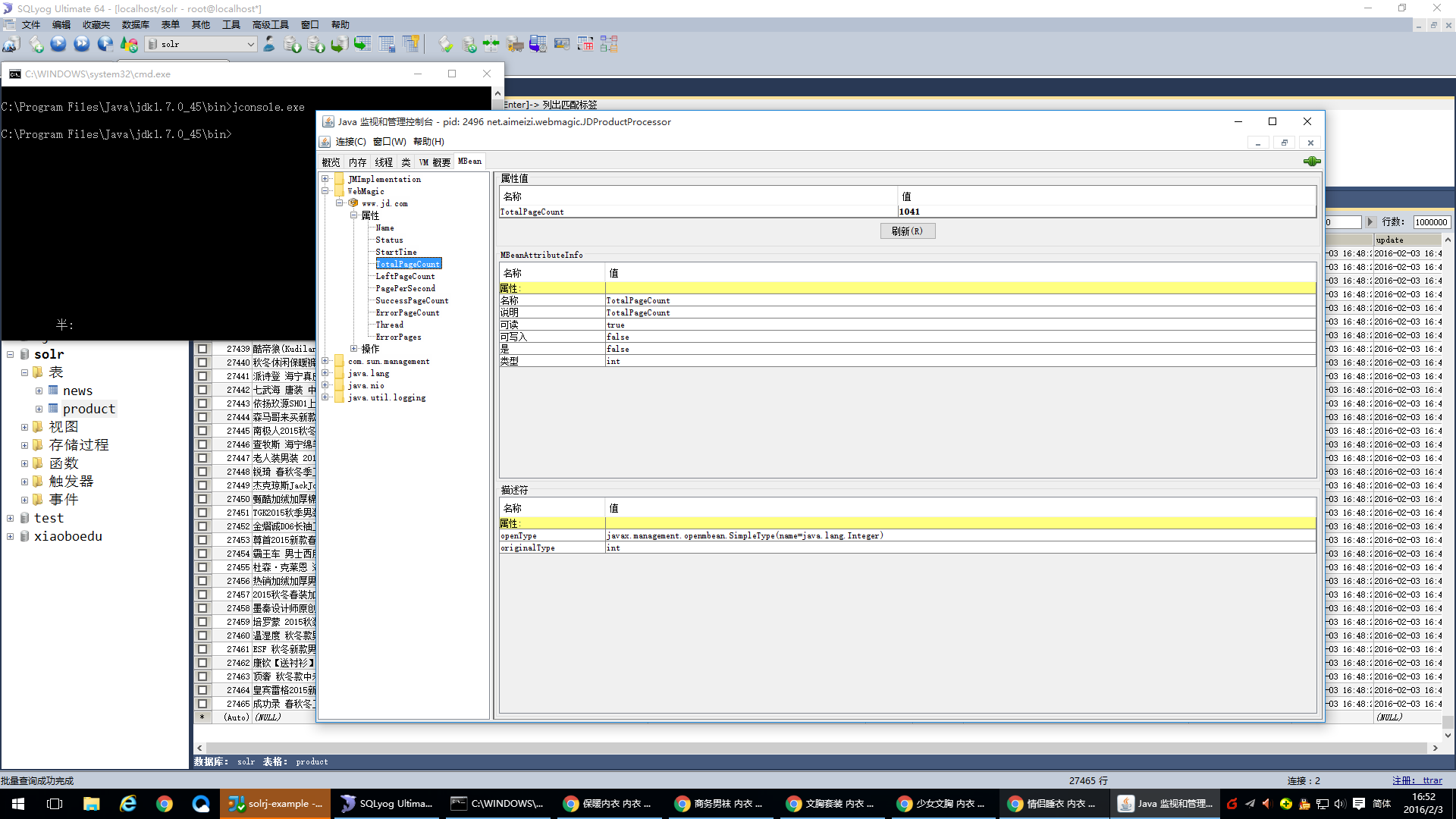Click the Schema Synchronization toolbar icon
Viewport: 1456px width, 819px height.
pos(491,45)
